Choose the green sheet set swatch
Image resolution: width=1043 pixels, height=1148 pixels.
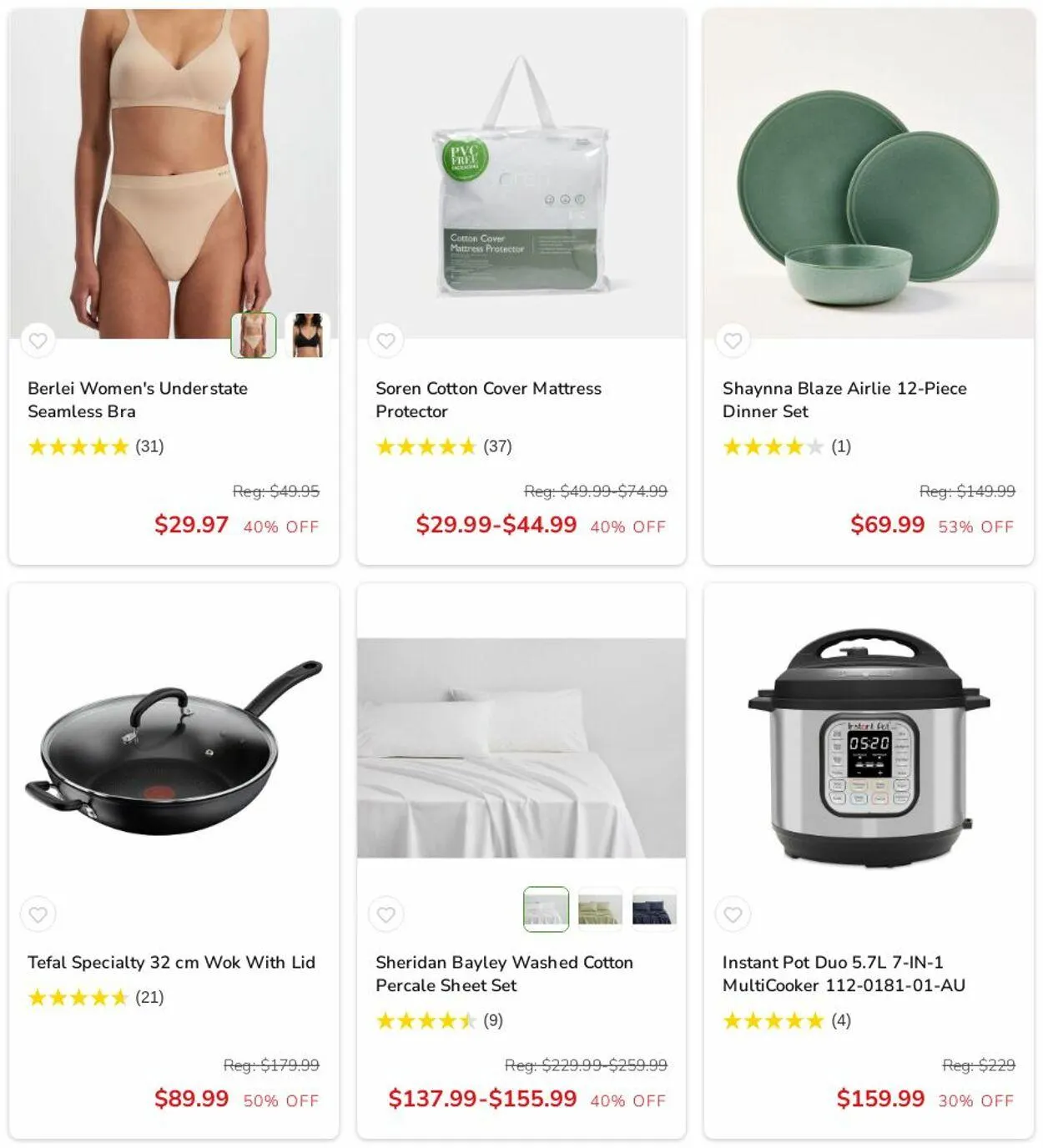600,909
